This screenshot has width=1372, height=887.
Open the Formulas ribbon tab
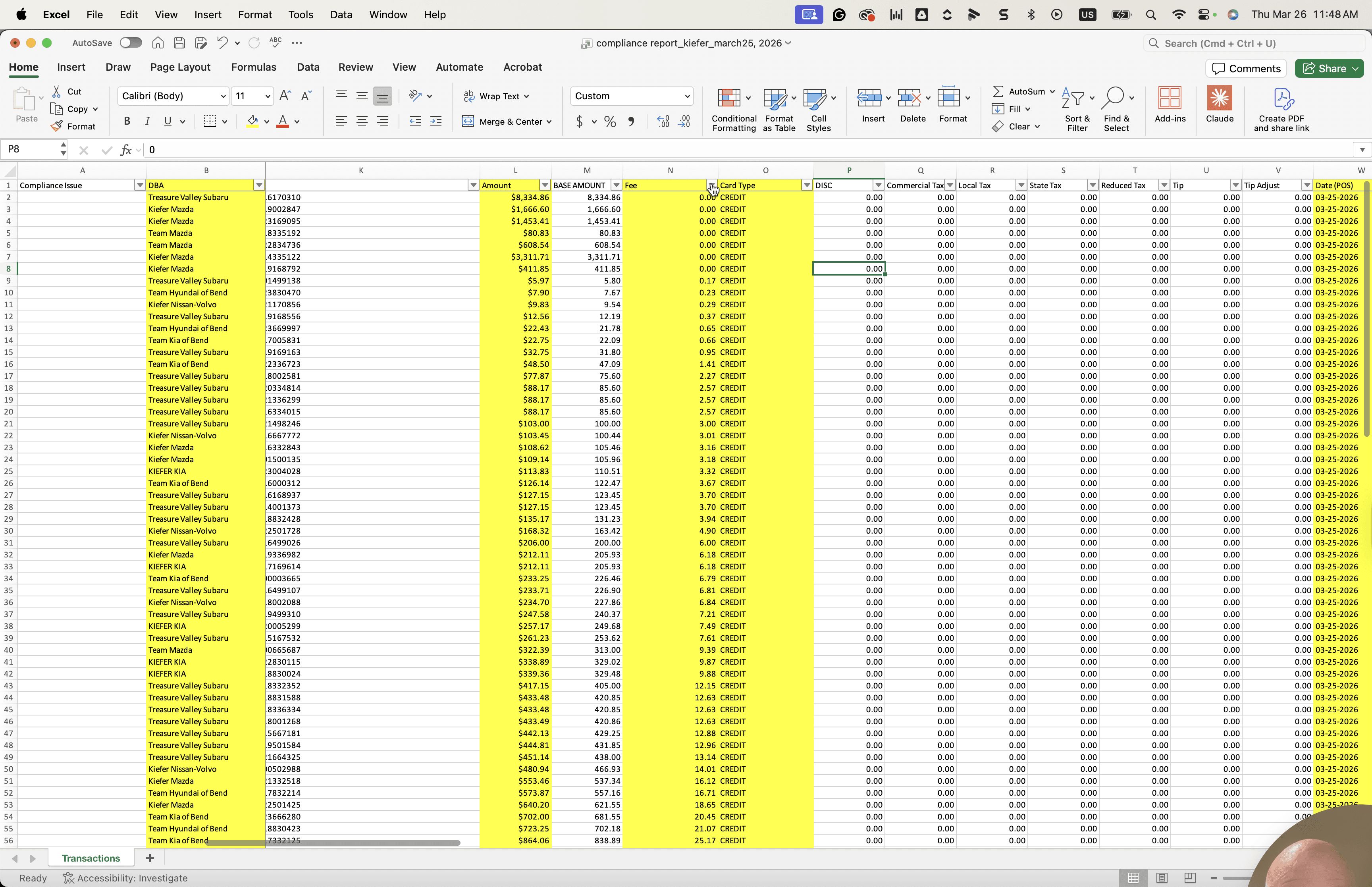point(253,67)
